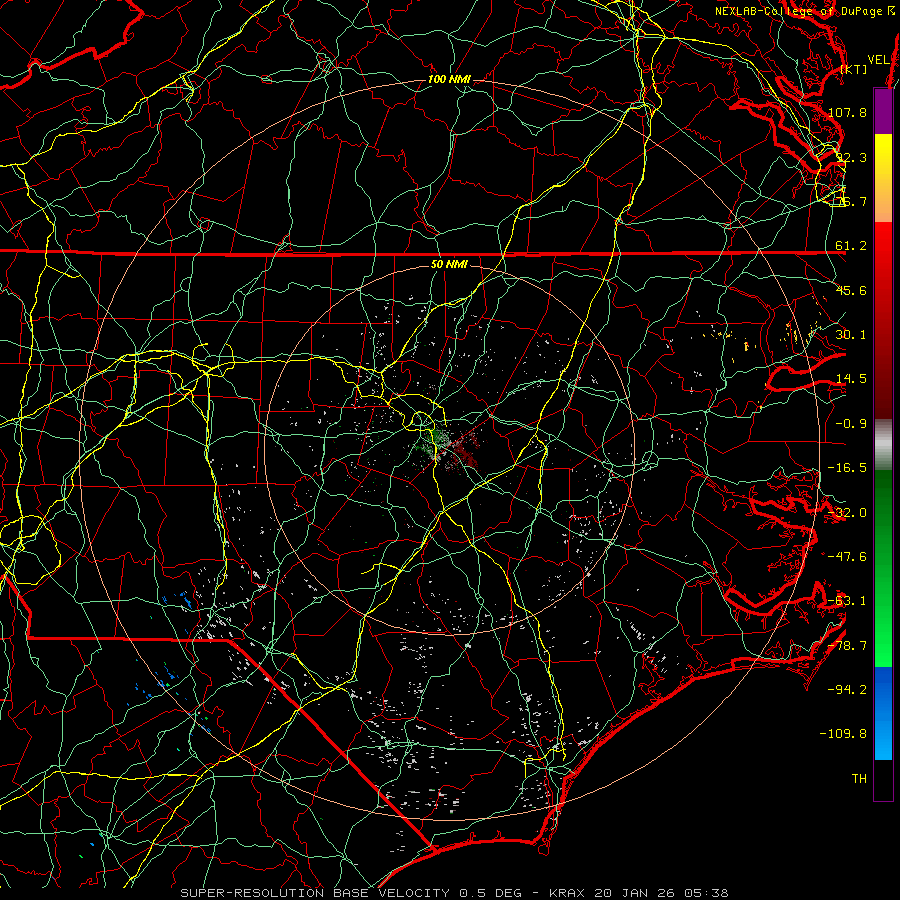Click the TH label on the legend
Viewport: 900px width, 900px height.
pos(859,779)
